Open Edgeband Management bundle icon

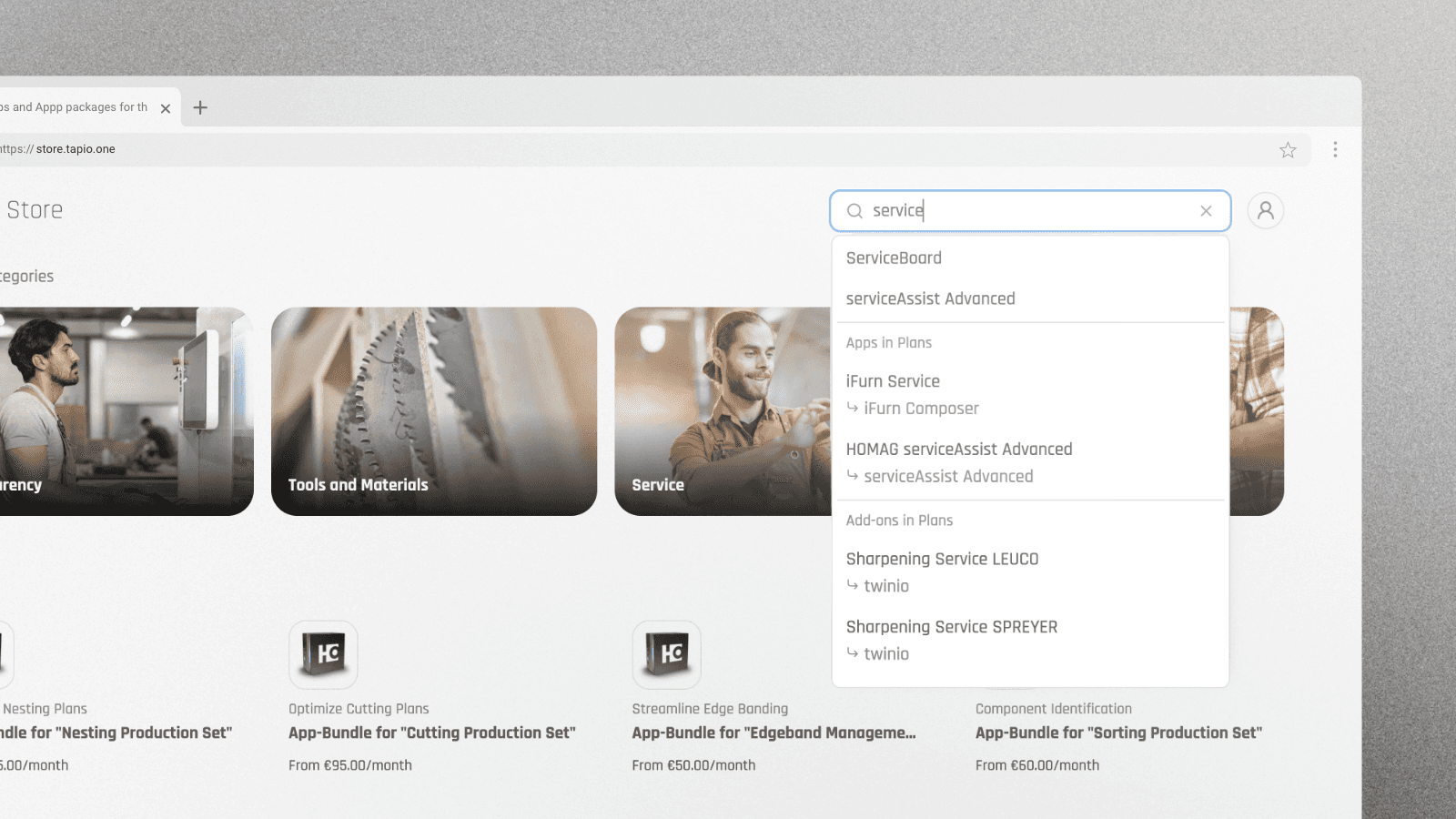[667, 654]
